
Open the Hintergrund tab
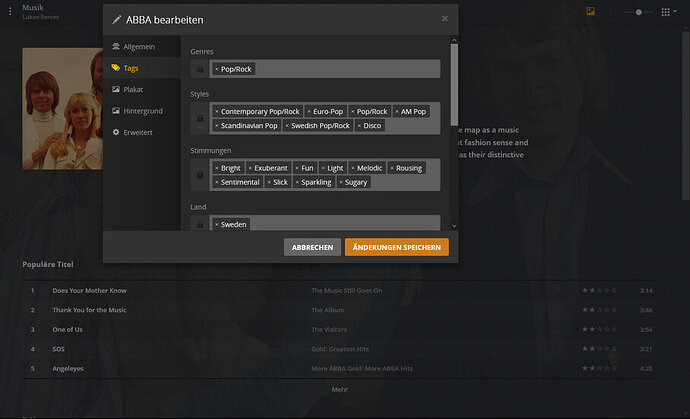(142, 111)
